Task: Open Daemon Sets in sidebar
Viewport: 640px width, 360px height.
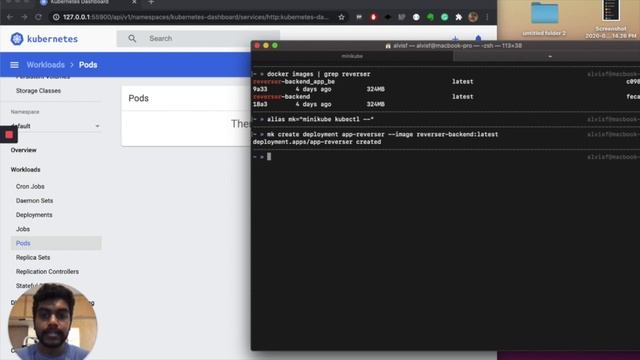Action: coord(34,201)
